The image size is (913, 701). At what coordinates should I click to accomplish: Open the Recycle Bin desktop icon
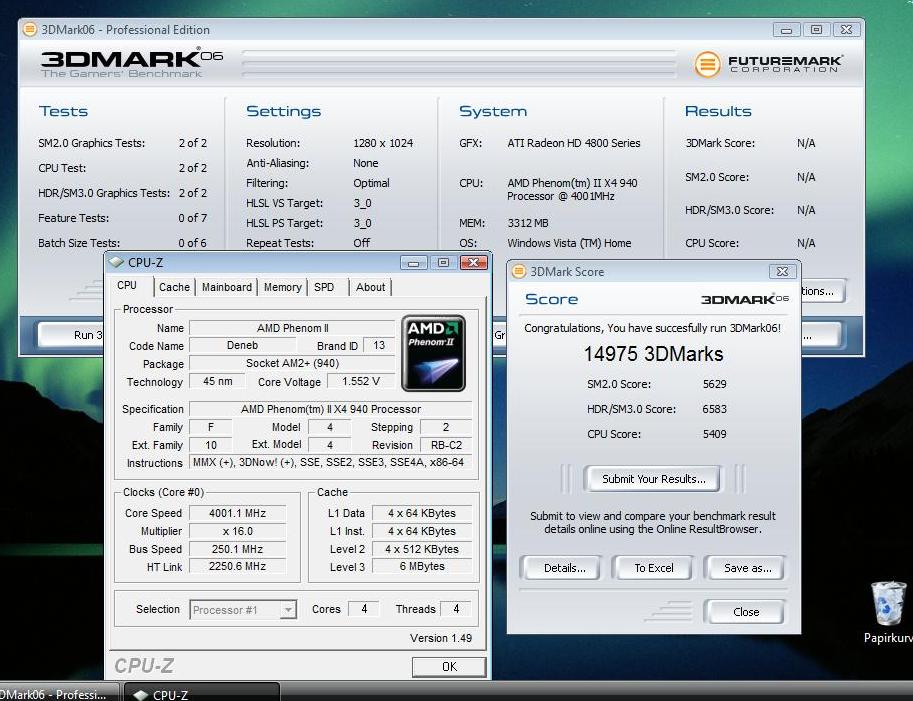pyautogui.click(x=889, y=611)
